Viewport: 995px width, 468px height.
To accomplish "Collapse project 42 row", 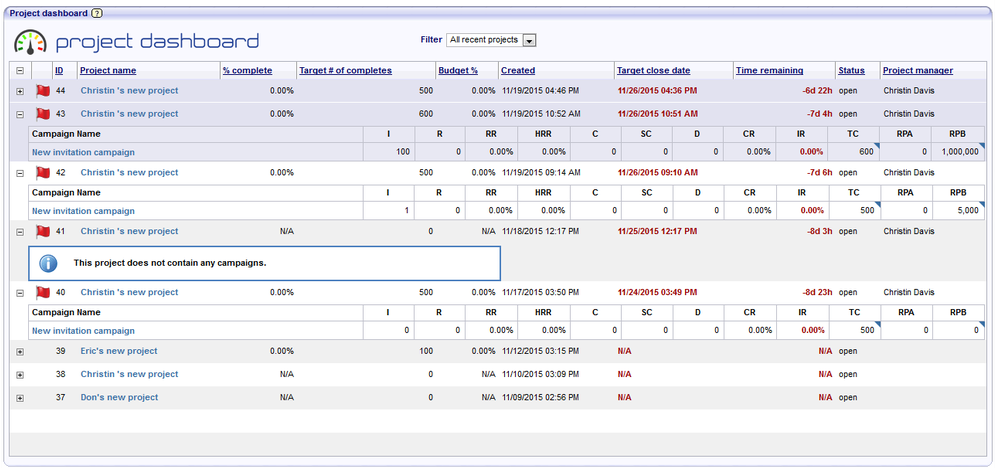I will (20, 173).
